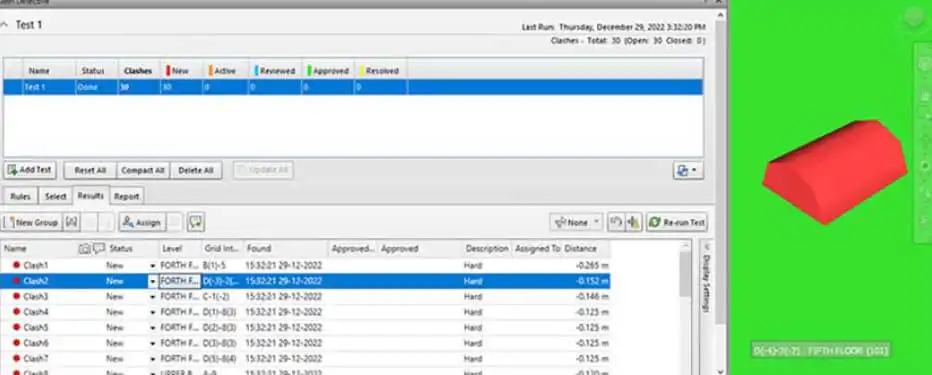Click the add comment speech bubble icon
Image resolution: width=932 pixels, height=375 pixels.
point(196,222)
